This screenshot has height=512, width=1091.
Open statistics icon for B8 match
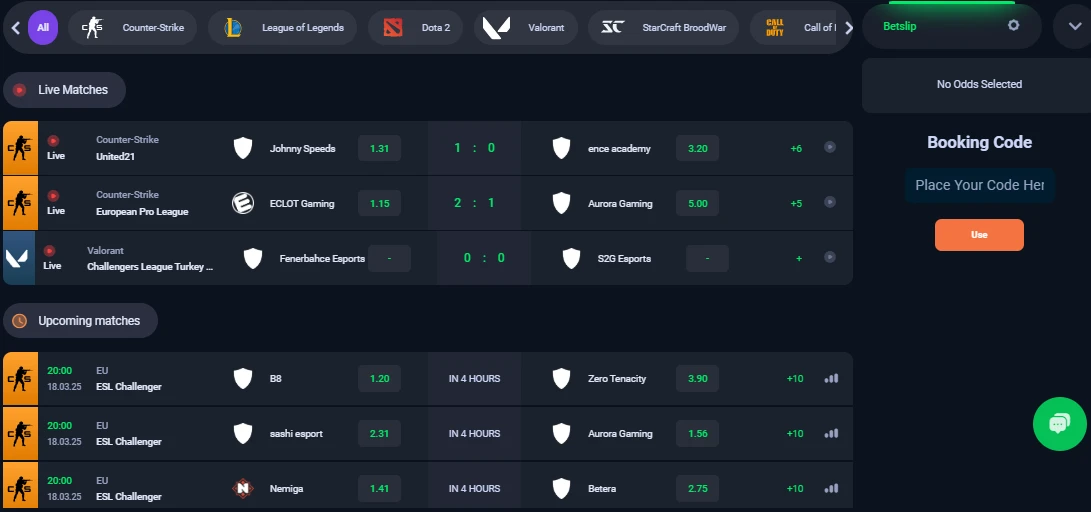pyautogui.click(x=831, y=378)
